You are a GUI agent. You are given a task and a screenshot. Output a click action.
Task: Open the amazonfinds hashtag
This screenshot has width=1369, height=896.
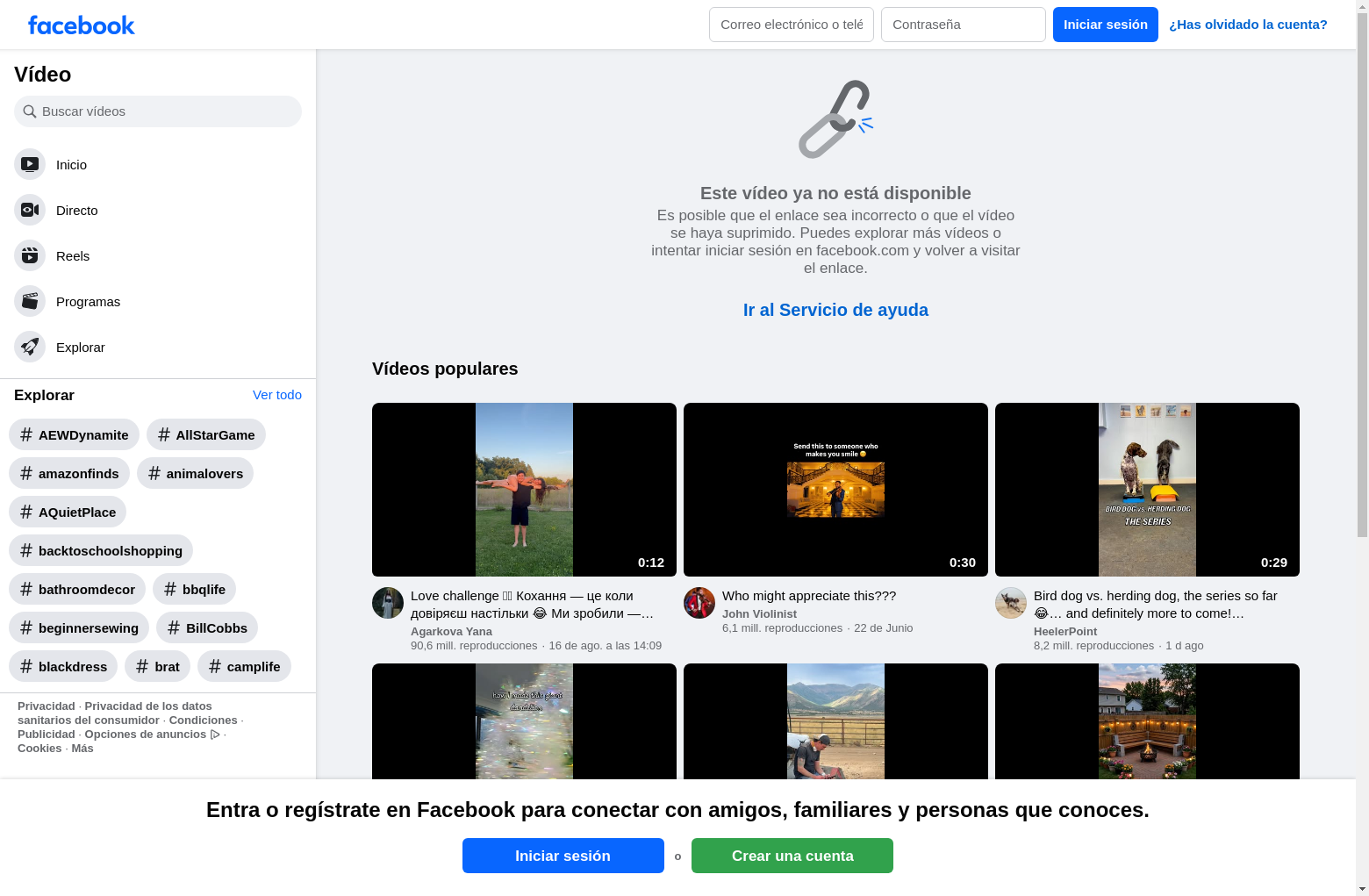click(x=69, y=473)
